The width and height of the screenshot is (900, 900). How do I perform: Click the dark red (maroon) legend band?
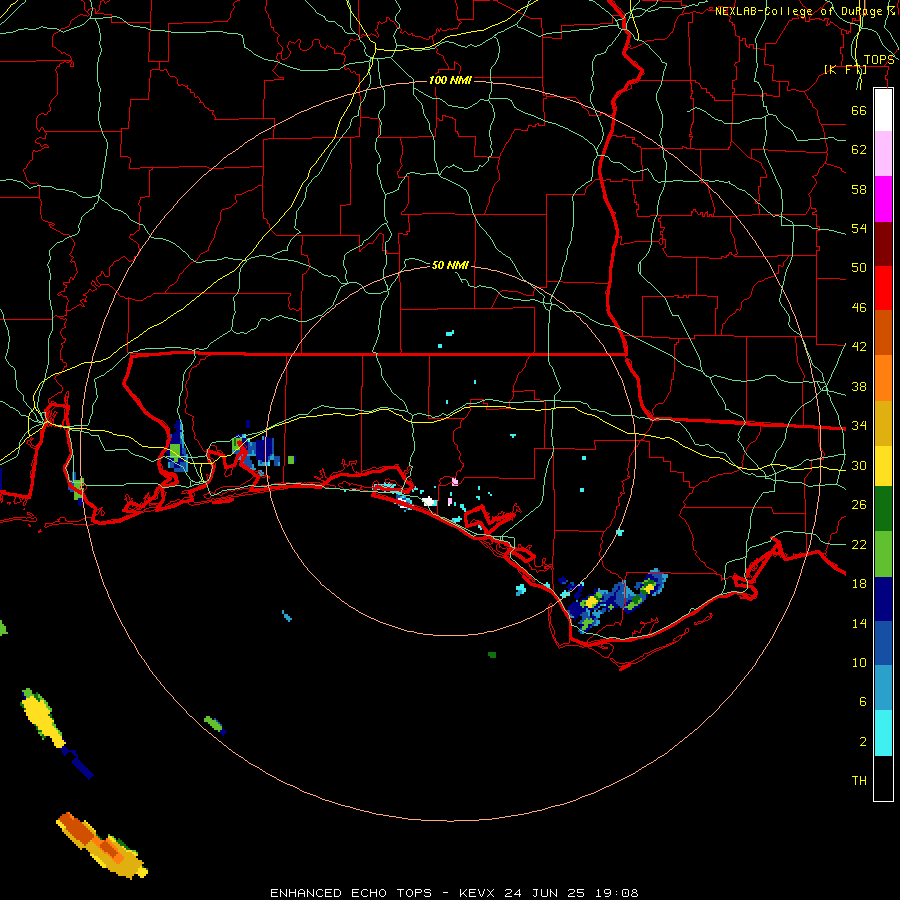[x=883, y=243]
